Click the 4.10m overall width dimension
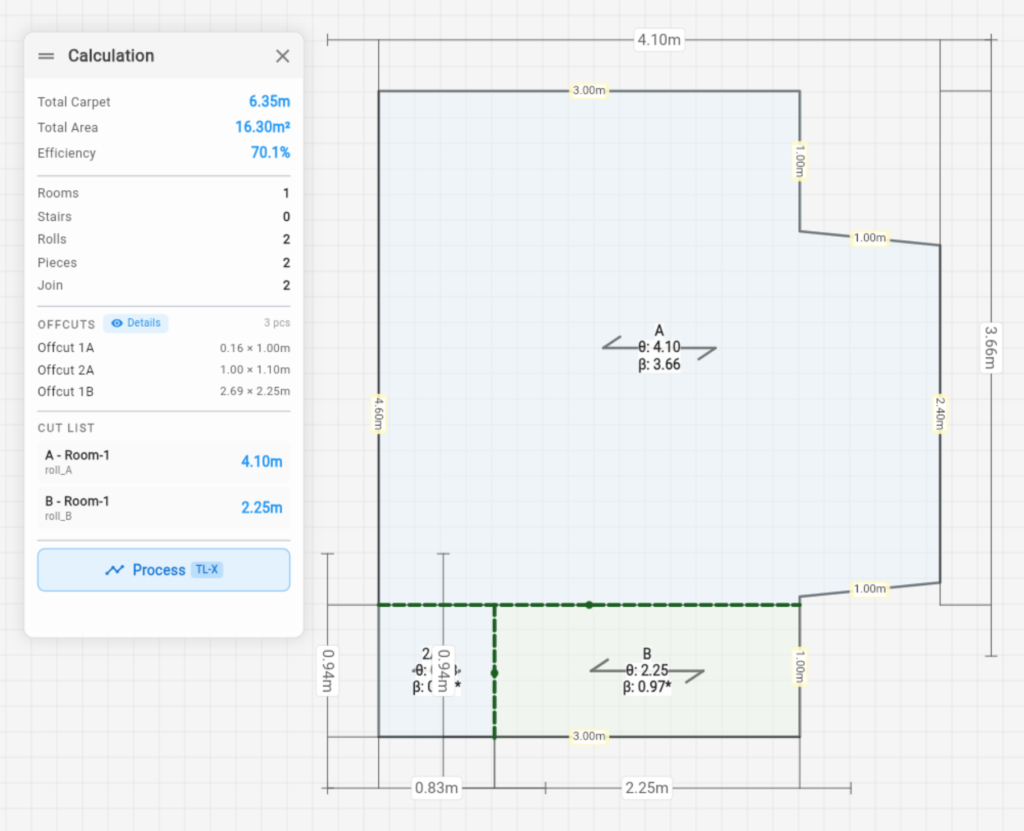 coord(659,40)
